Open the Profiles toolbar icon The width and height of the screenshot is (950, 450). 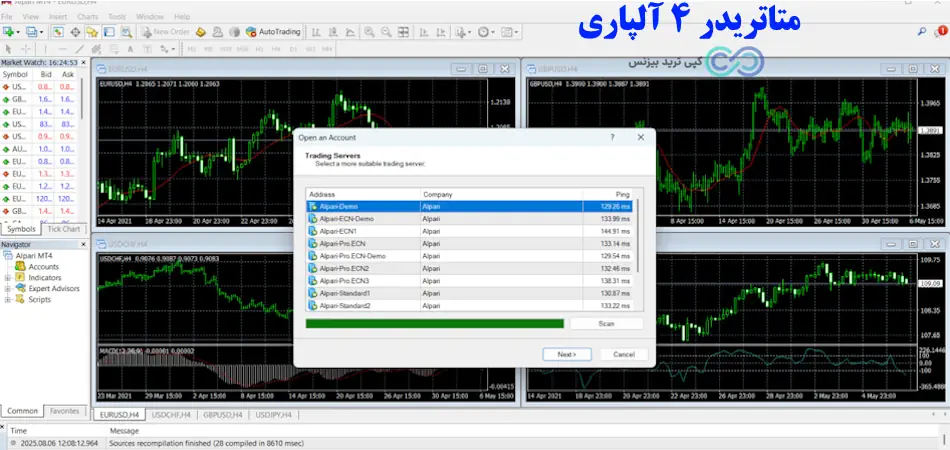coord(32,31)
